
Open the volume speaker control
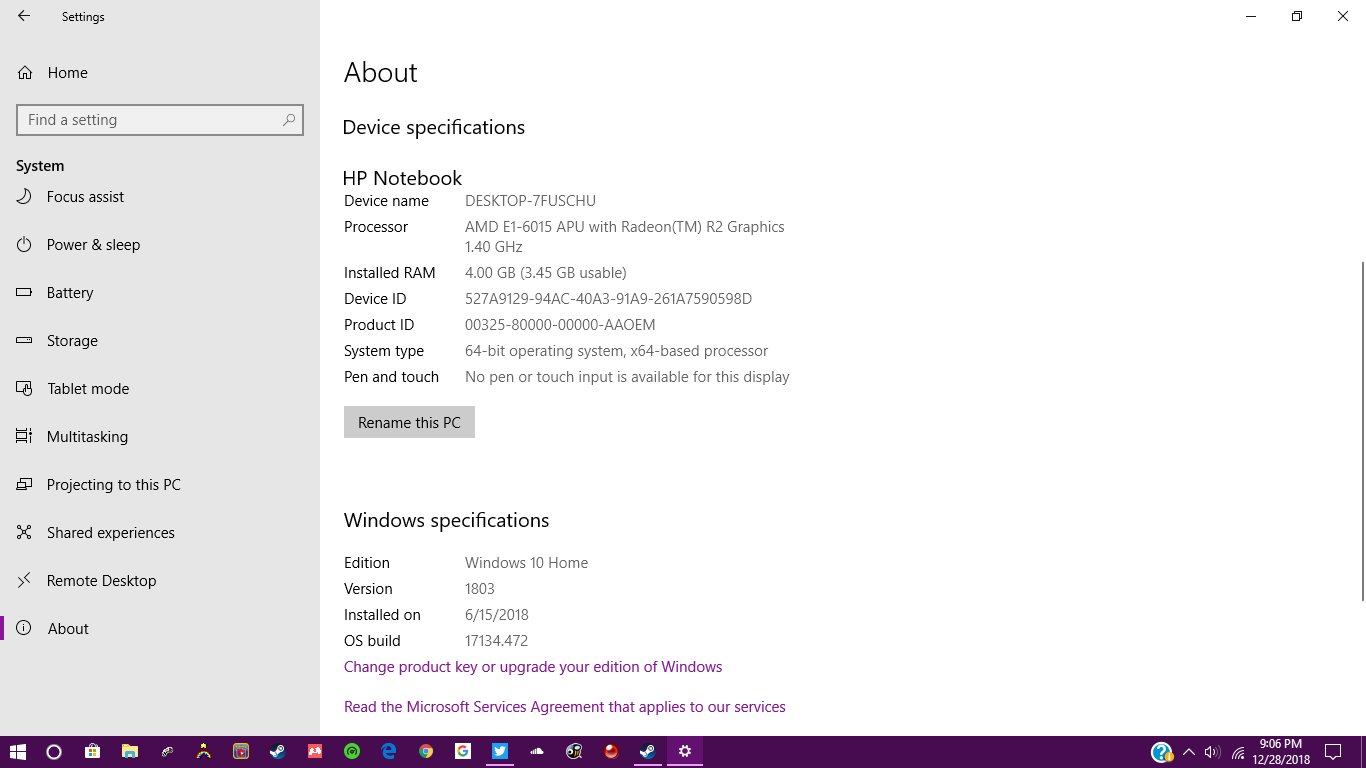tap(1212, 752)
